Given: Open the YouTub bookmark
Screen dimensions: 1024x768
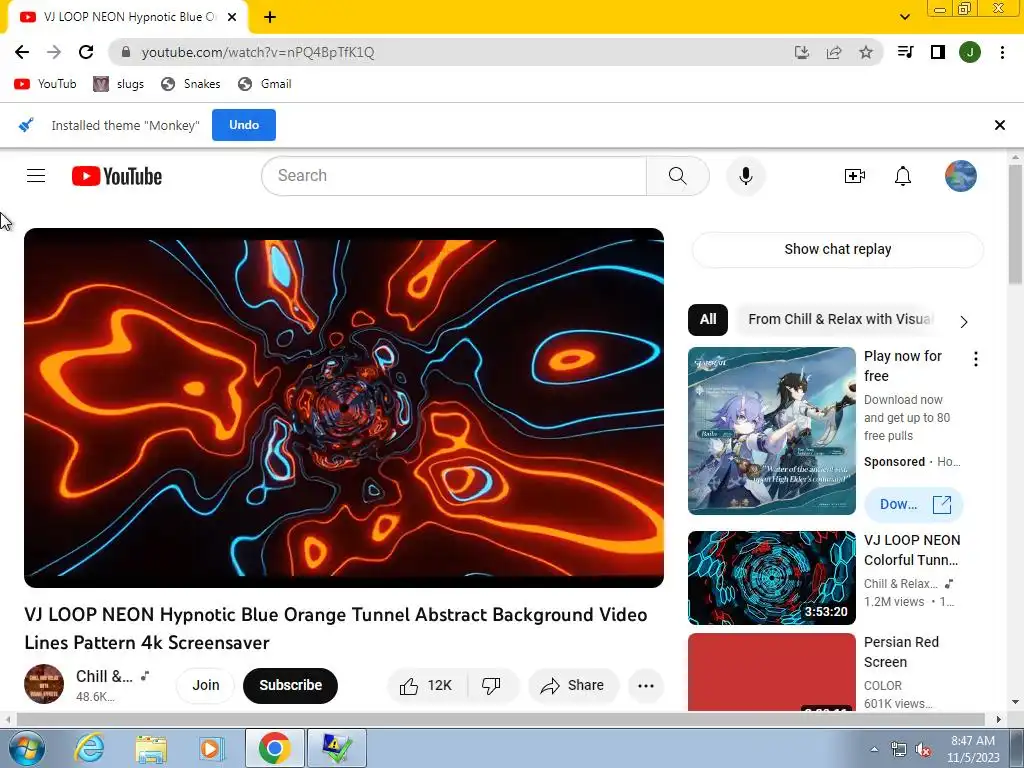Looking at the screenshot, I should pyautogui.click(x=45, y=84).
